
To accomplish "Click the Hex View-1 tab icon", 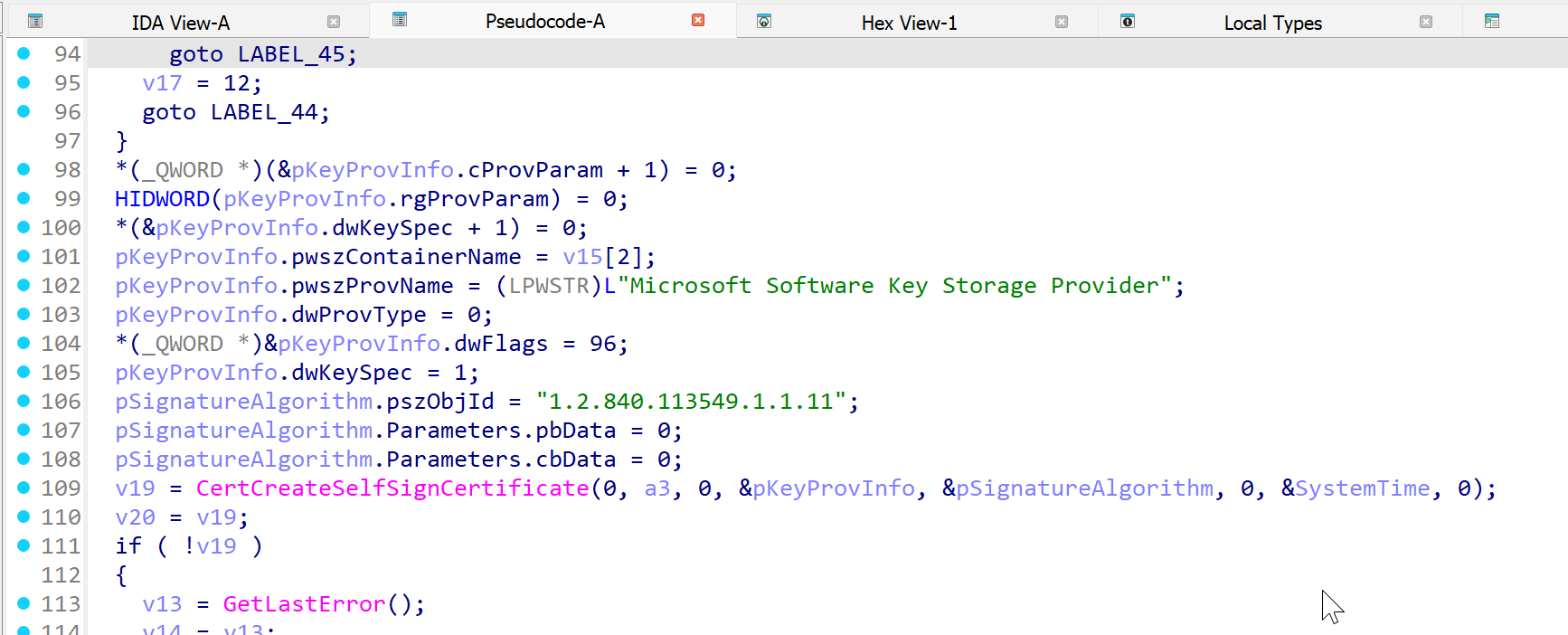I will 764,22.
